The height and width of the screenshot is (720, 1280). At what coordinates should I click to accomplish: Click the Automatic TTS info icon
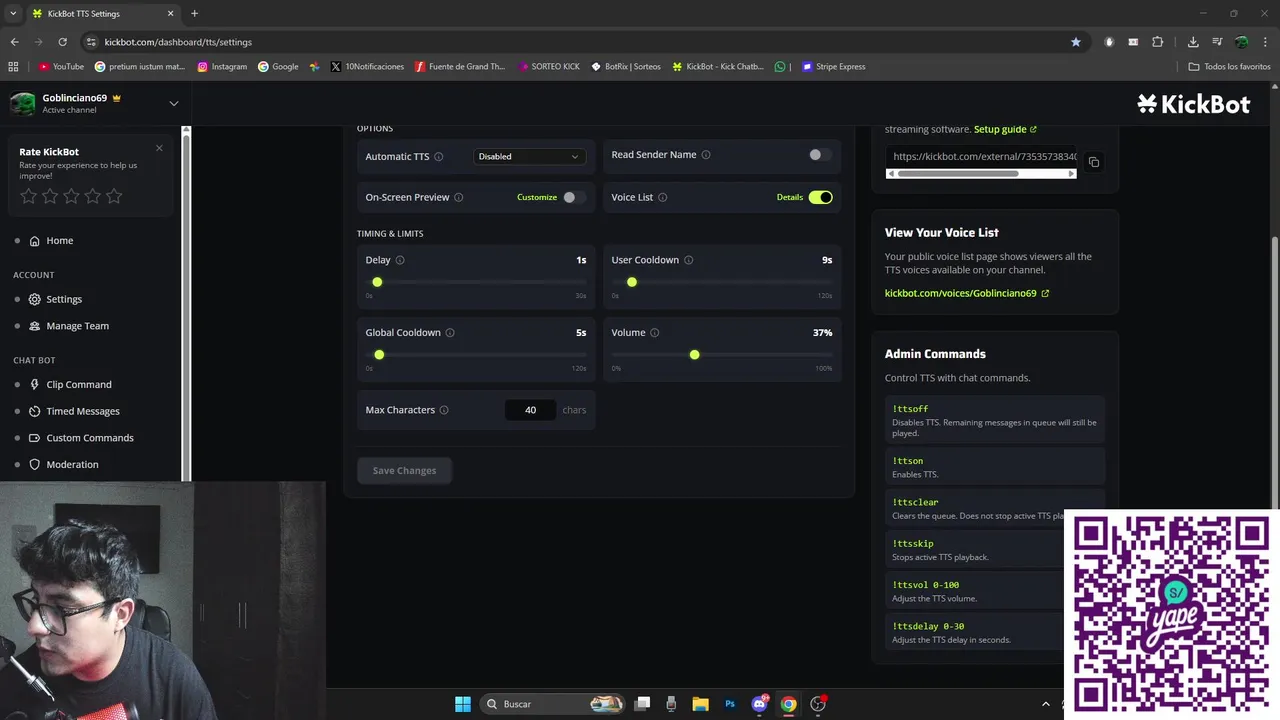click(438, 157)
